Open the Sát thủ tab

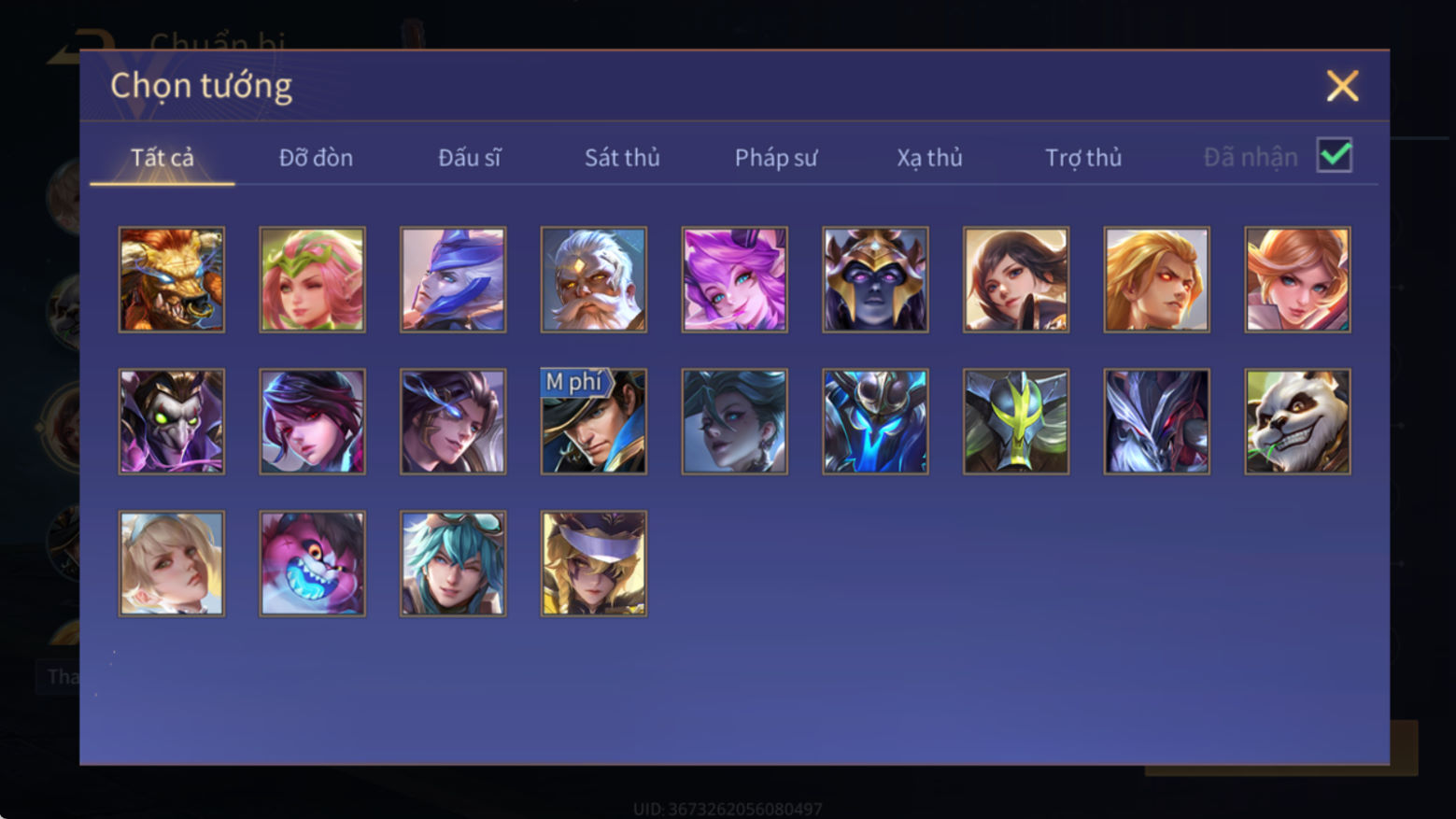(622, 158)
